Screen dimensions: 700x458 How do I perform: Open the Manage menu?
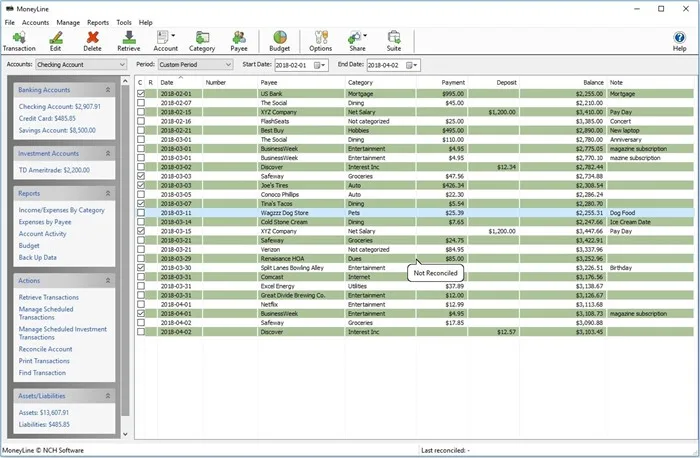68,22
